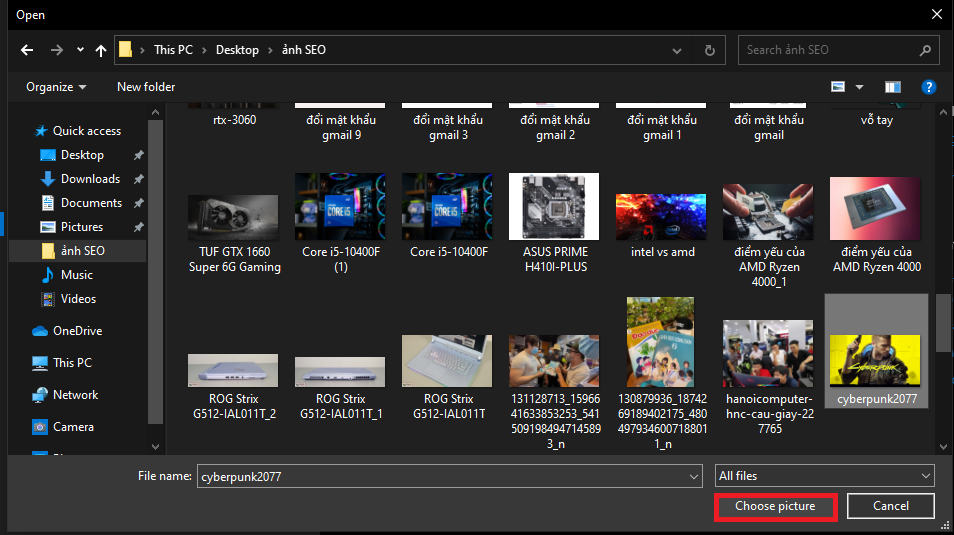
Task: Click New folder in the toolbar
Action: click(x=146, y=87)
